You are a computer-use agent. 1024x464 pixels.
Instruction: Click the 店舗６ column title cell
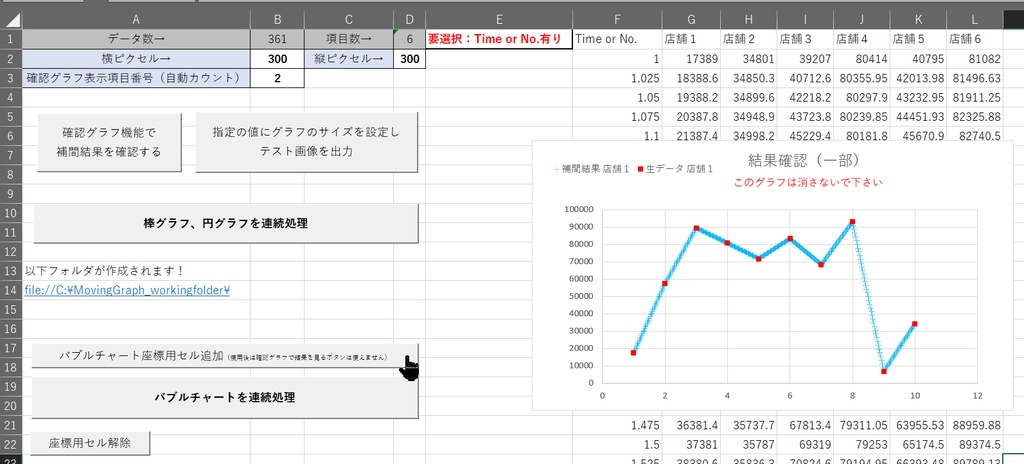(x=974, y=39)
